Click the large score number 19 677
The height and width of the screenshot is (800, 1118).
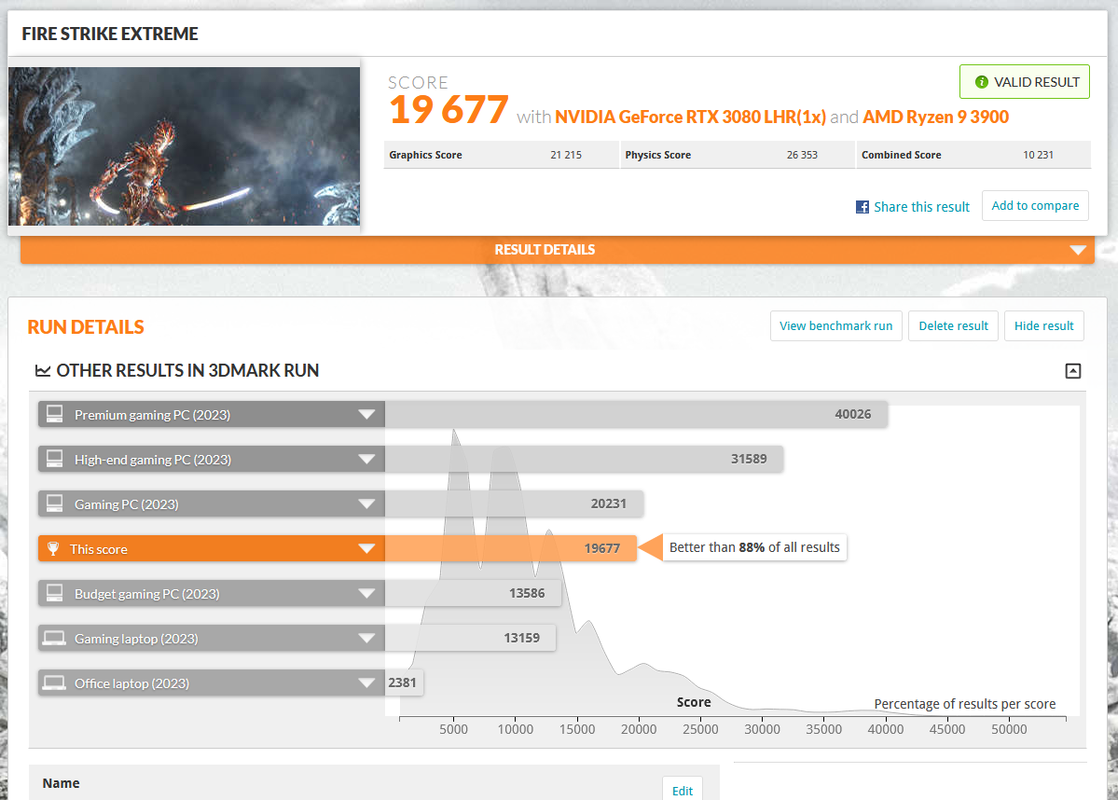click(x=448, y=110)
